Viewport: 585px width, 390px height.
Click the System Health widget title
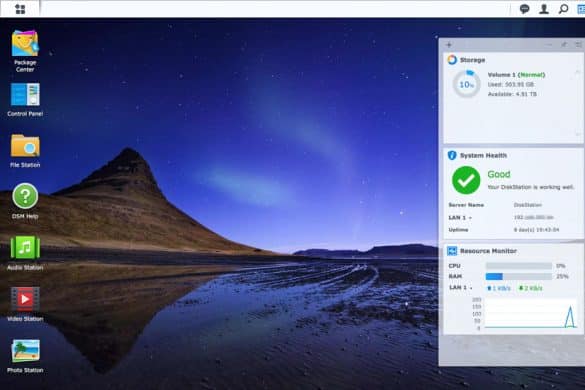[483, 155]
